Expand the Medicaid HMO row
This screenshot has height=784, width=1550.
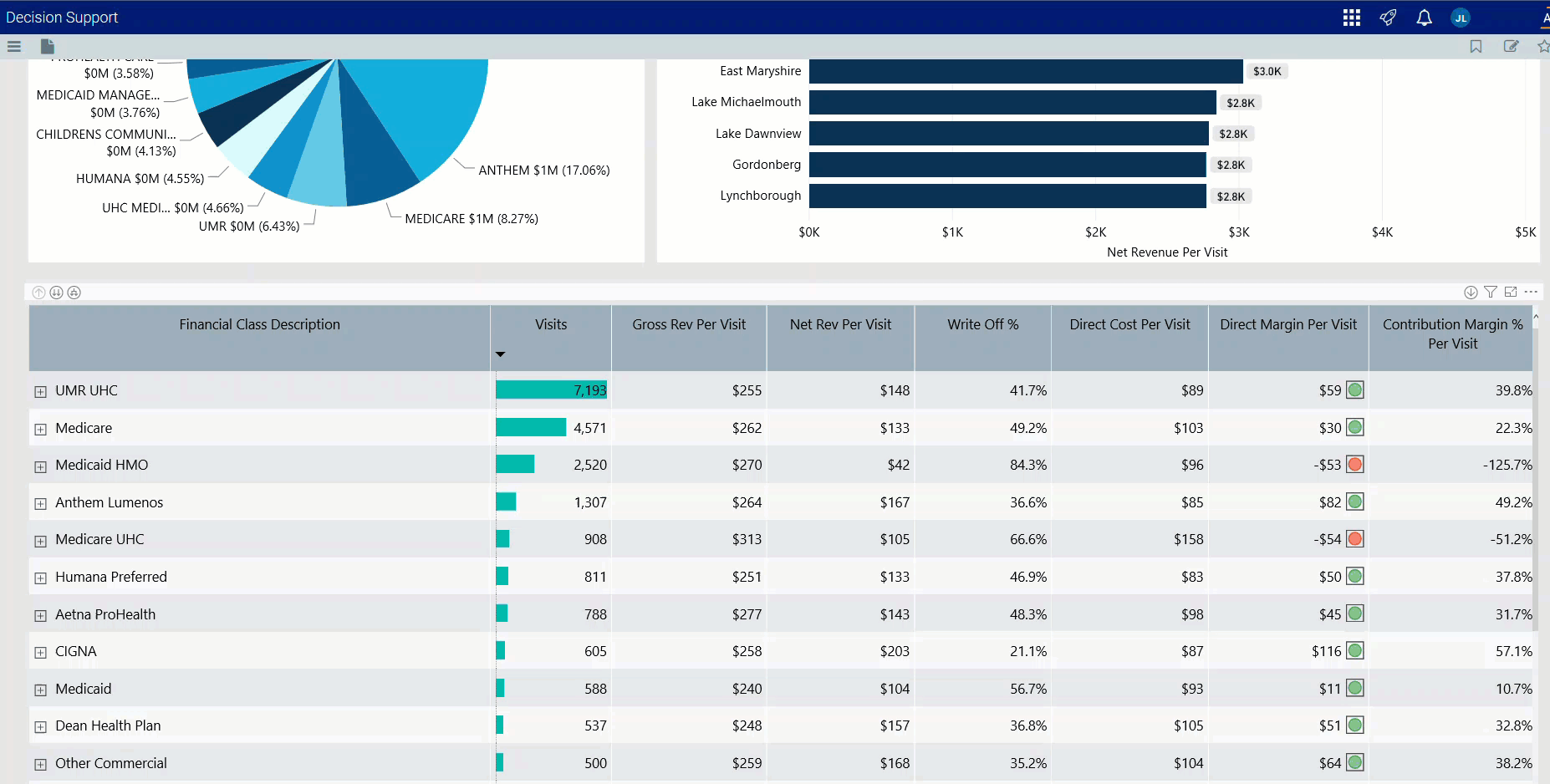point(40,466)
